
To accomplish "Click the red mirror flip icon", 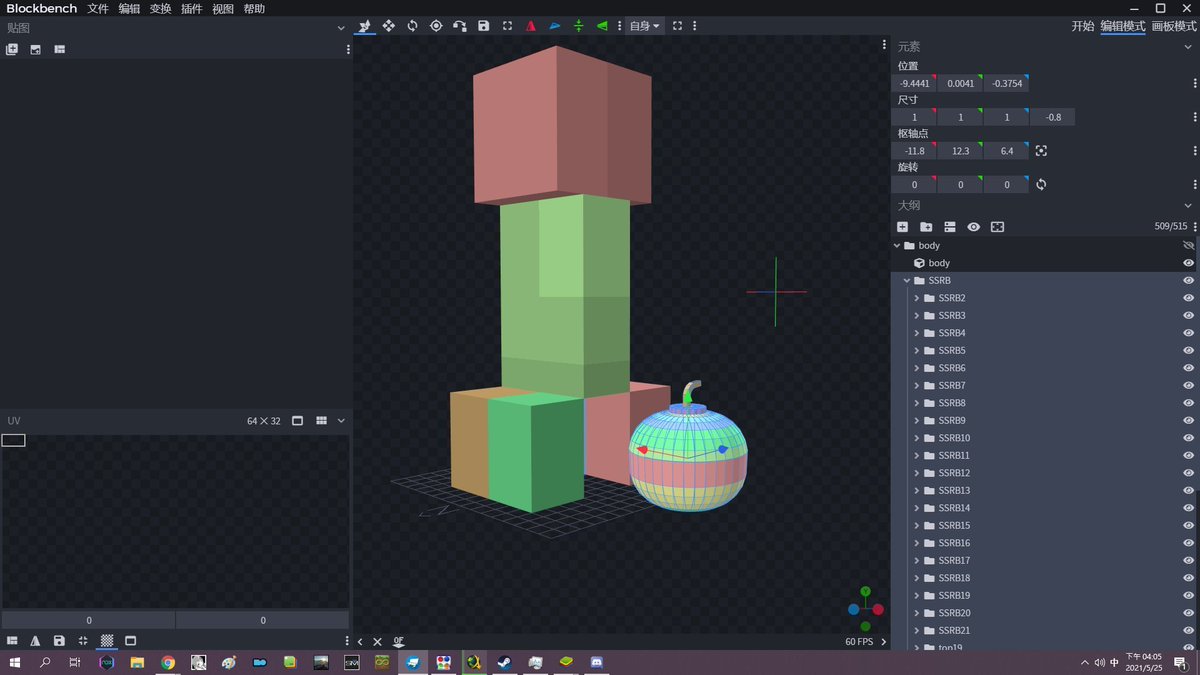I will pos(531,26).
